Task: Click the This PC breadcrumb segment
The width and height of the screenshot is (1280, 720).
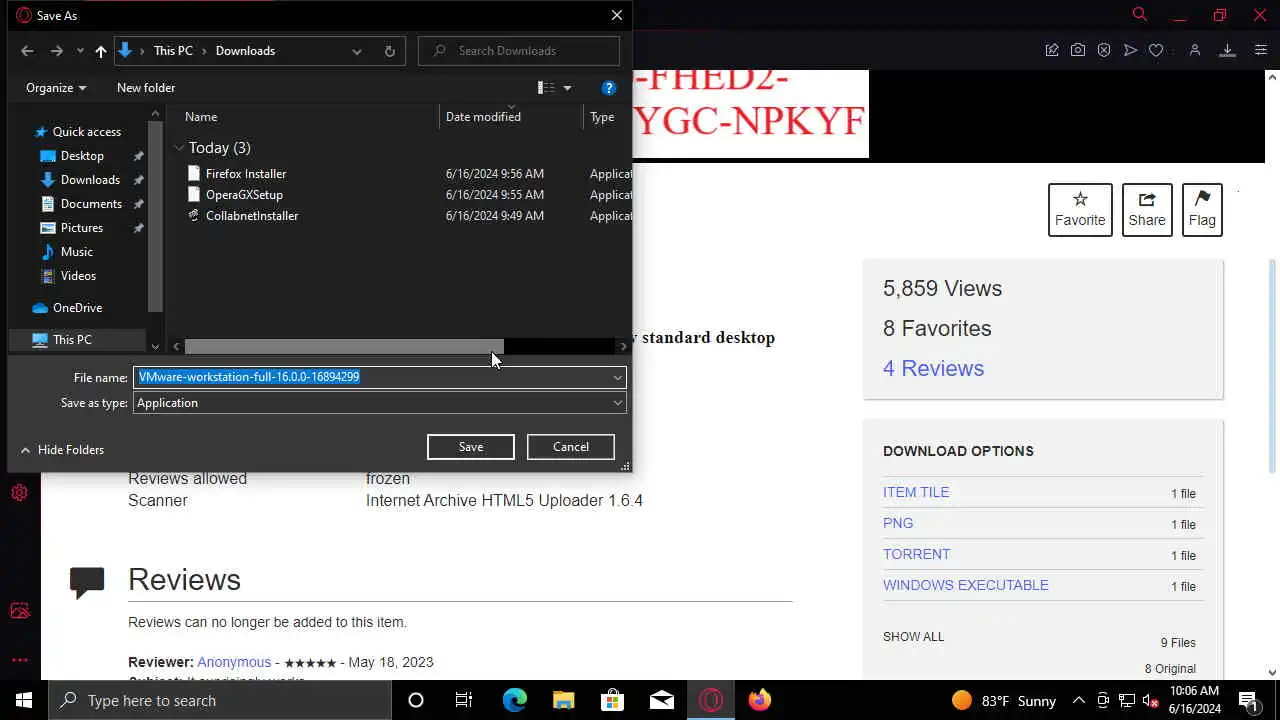Action: point(173,51)
